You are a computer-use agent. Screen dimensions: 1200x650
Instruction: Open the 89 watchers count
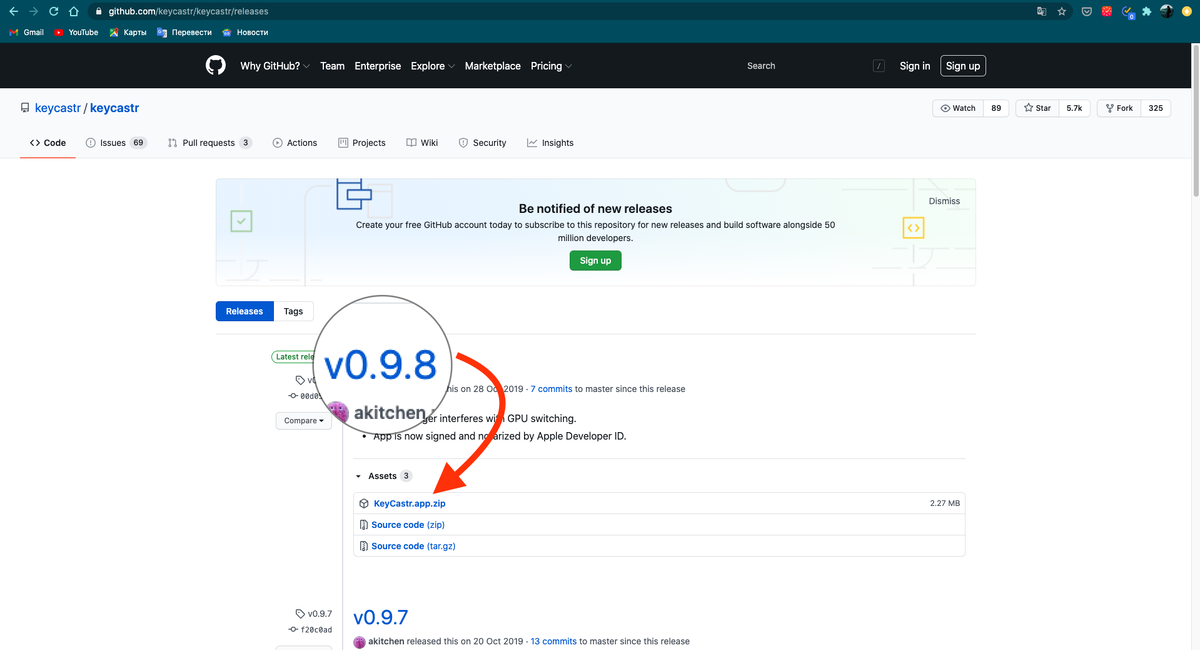[x=996, y=108]
